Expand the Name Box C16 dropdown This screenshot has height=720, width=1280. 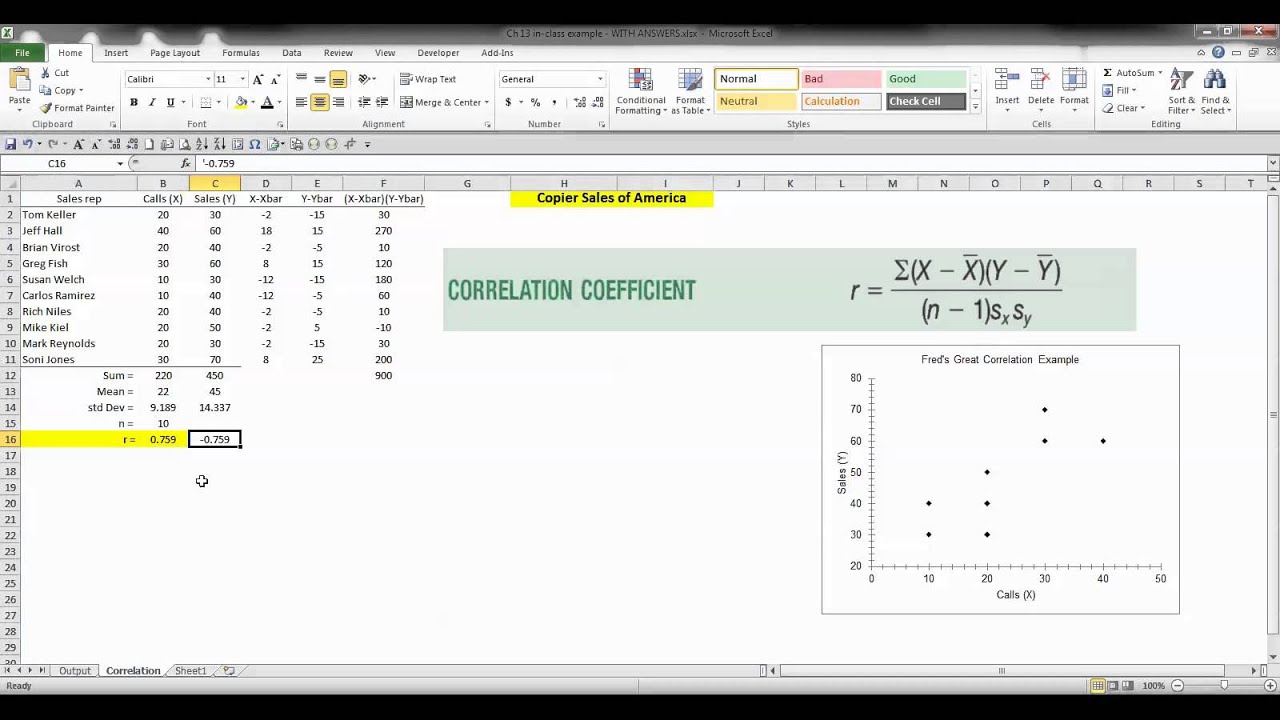[x=120, y=163]
